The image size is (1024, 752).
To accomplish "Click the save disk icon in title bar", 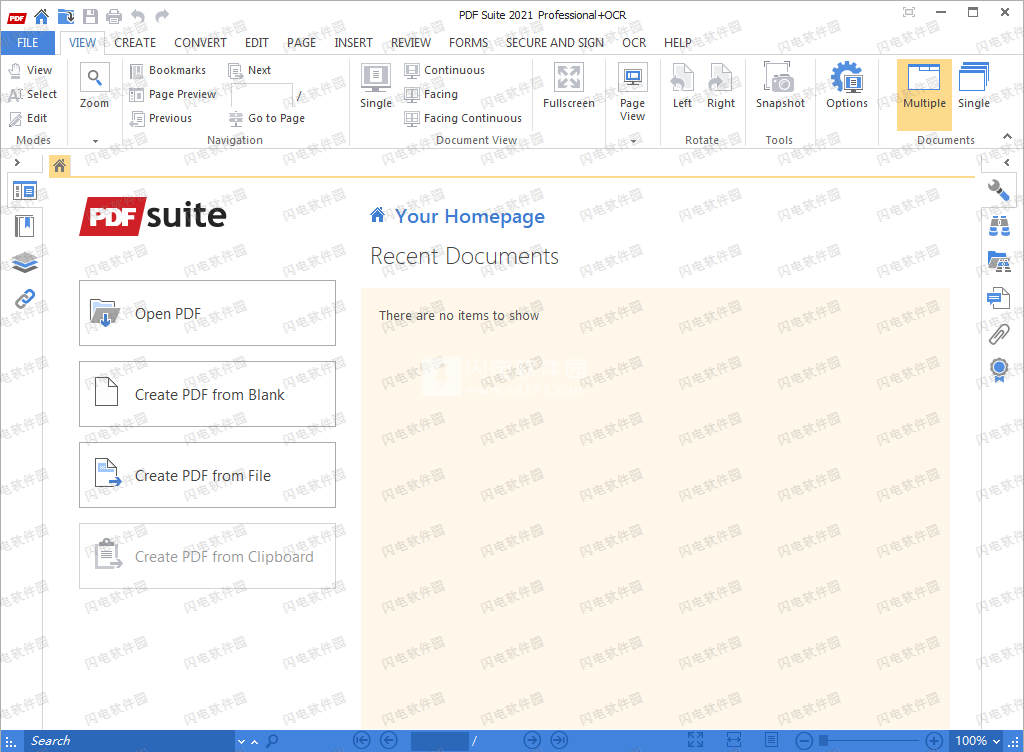I will (x=90, y=16).
